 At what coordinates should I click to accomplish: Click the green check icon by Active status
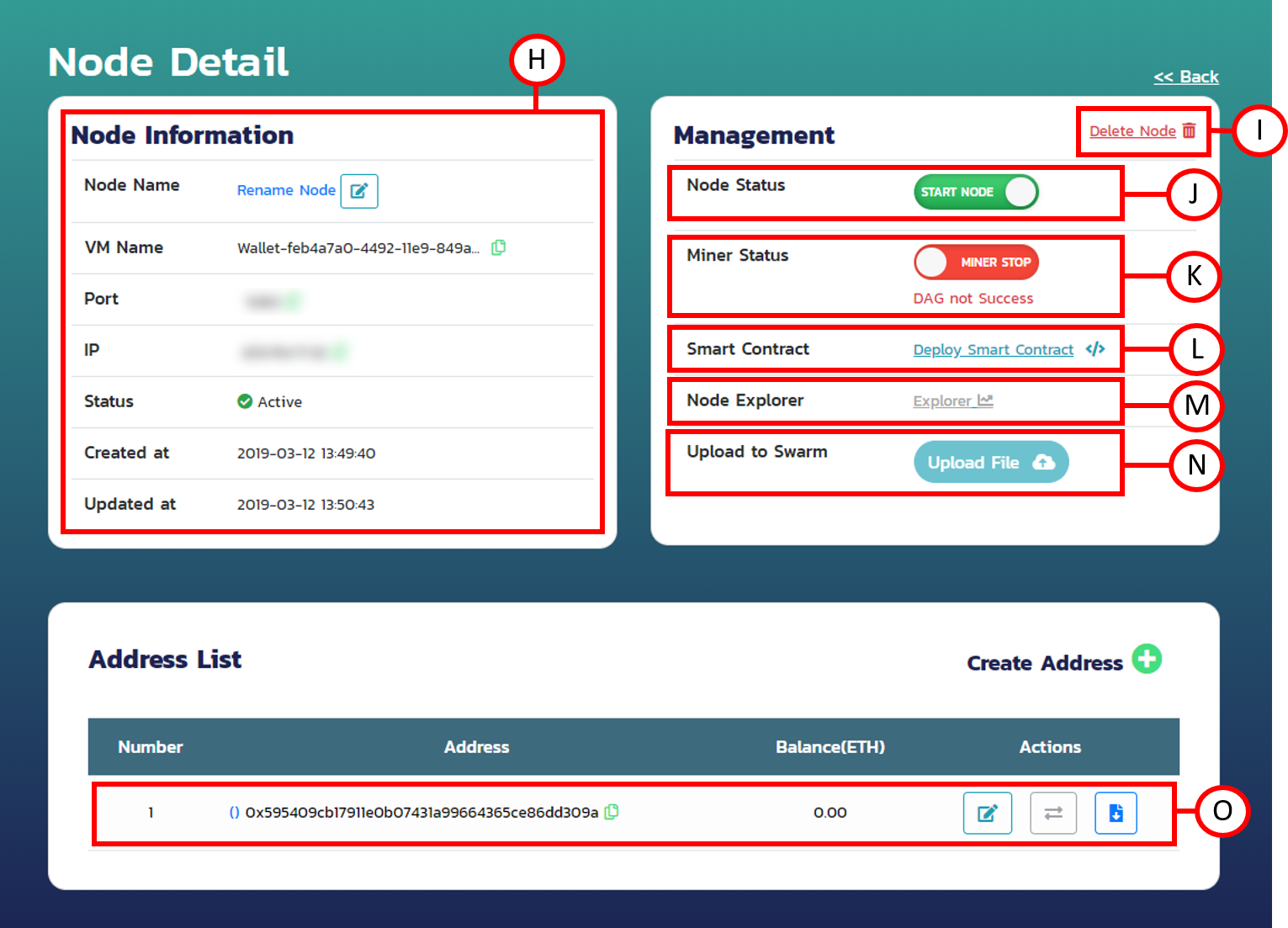245,401
